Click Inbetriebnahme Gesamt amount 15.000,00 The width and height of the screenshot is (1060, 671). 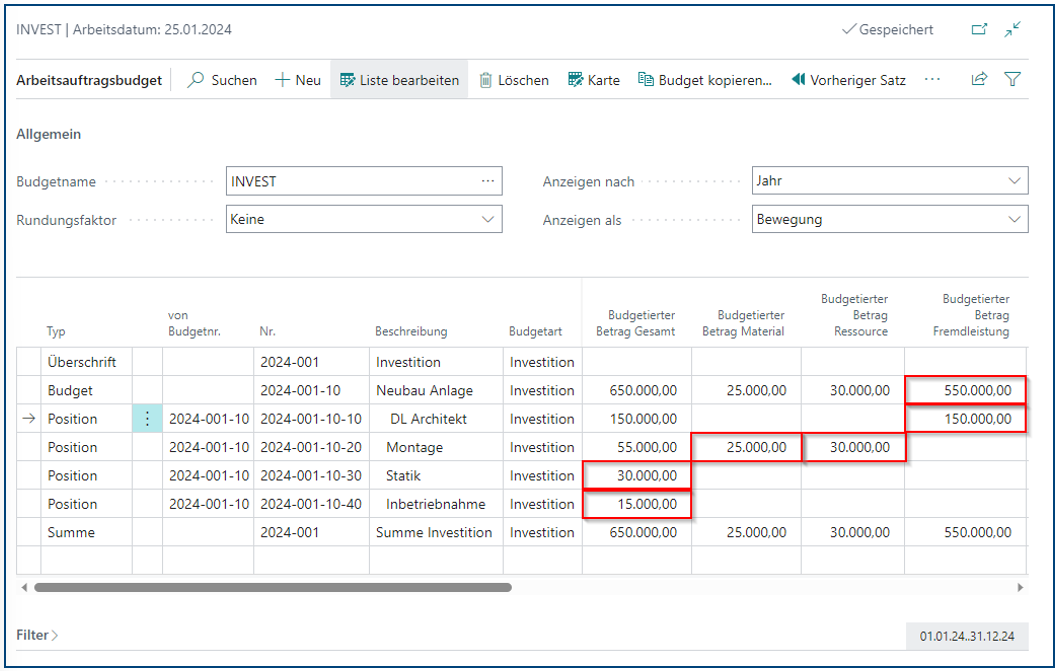click(x=637, y=504)
